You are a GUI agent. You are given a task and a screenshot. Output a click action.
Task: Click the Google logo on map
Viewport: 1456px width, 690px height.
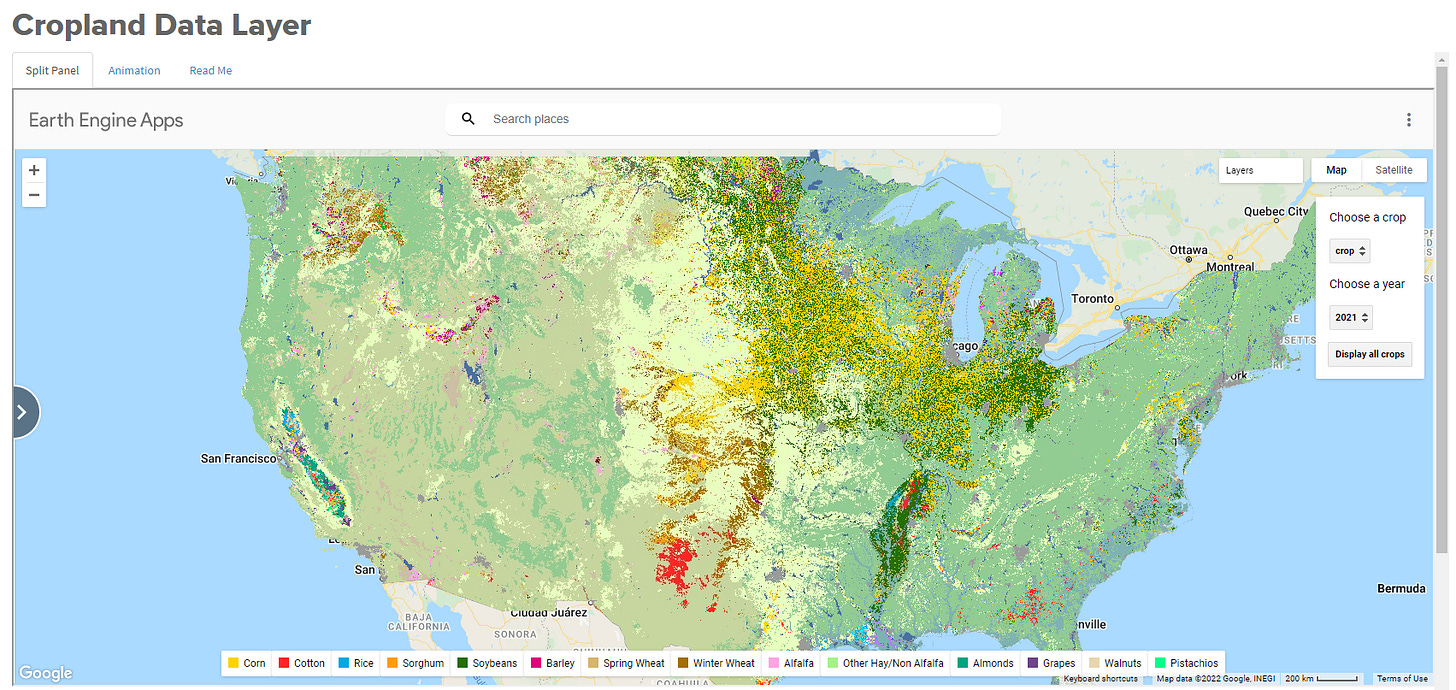pos(46,673)
